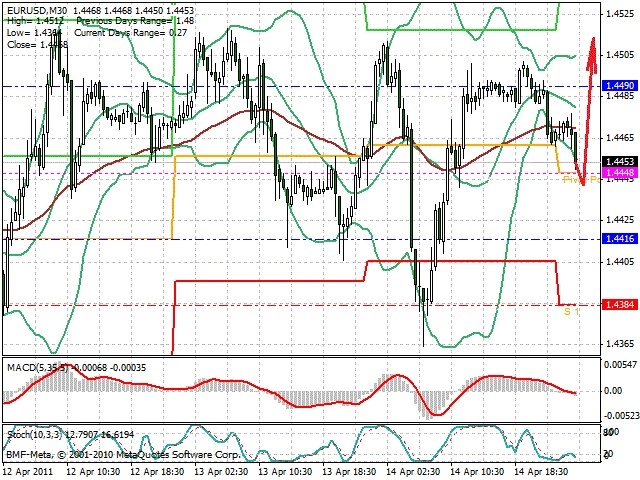Click the 13 Apr 02:30 time label

(x=221, y=472)
